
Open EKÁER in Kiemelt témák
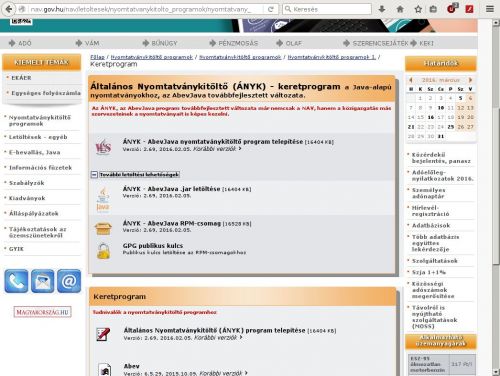[21, 78]
